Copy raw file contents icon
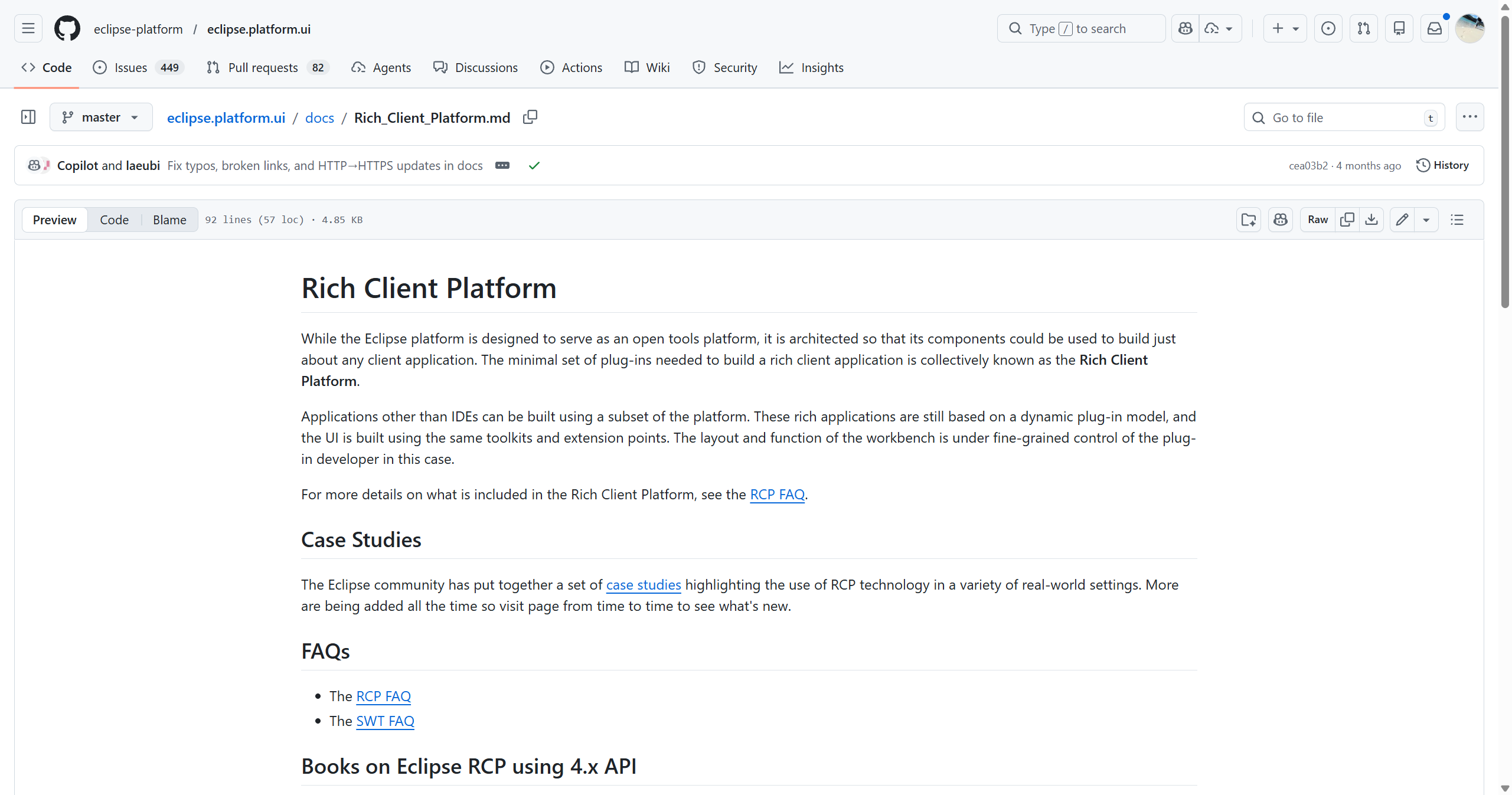1512x795 pixels. 1347,220
